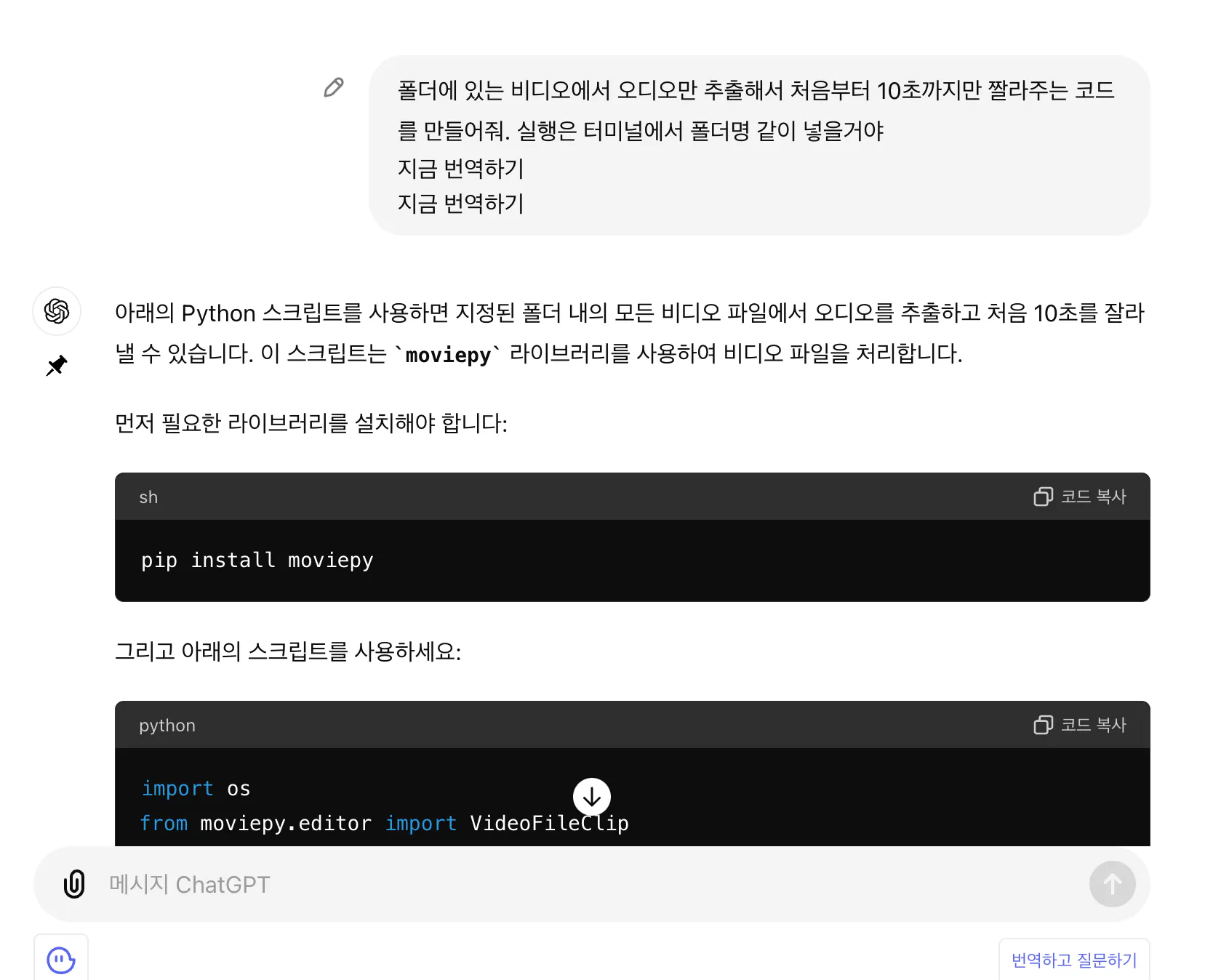Send the message with the up arrow button
Screen dimensions: 1229x980
(1113, 884)
